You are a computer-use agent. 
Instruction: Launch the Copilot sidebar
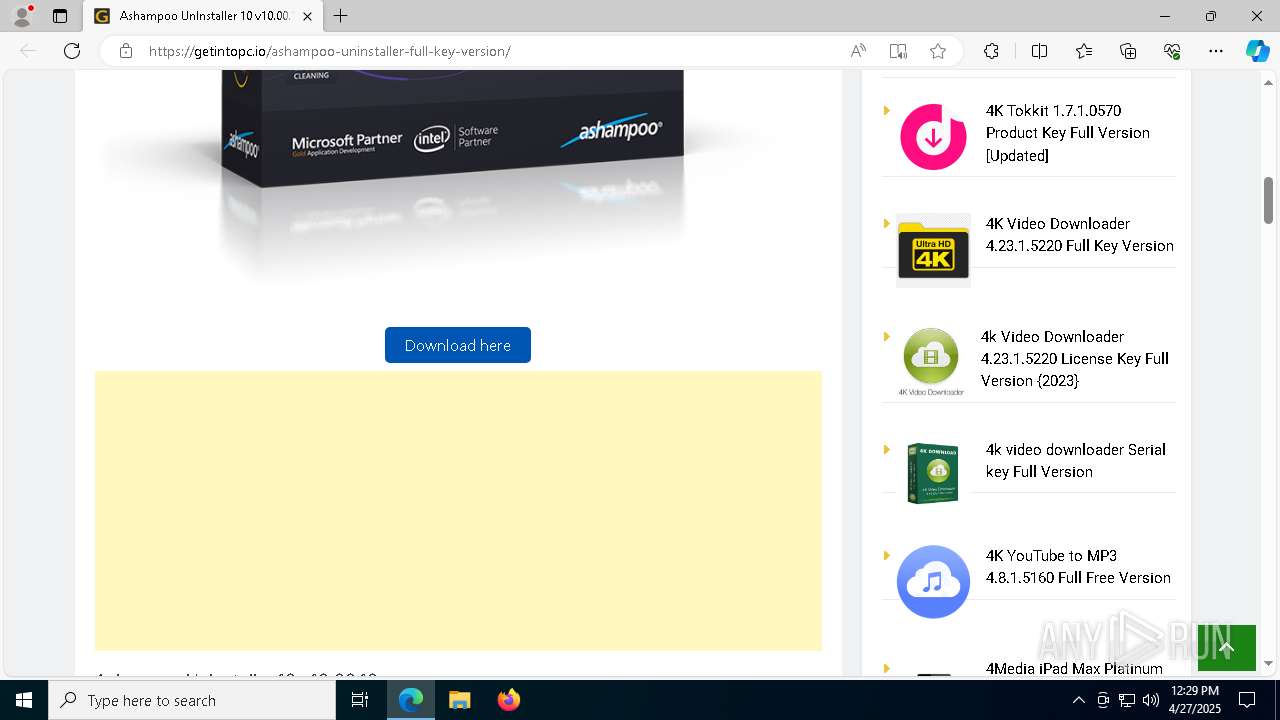click(1257, 51)
